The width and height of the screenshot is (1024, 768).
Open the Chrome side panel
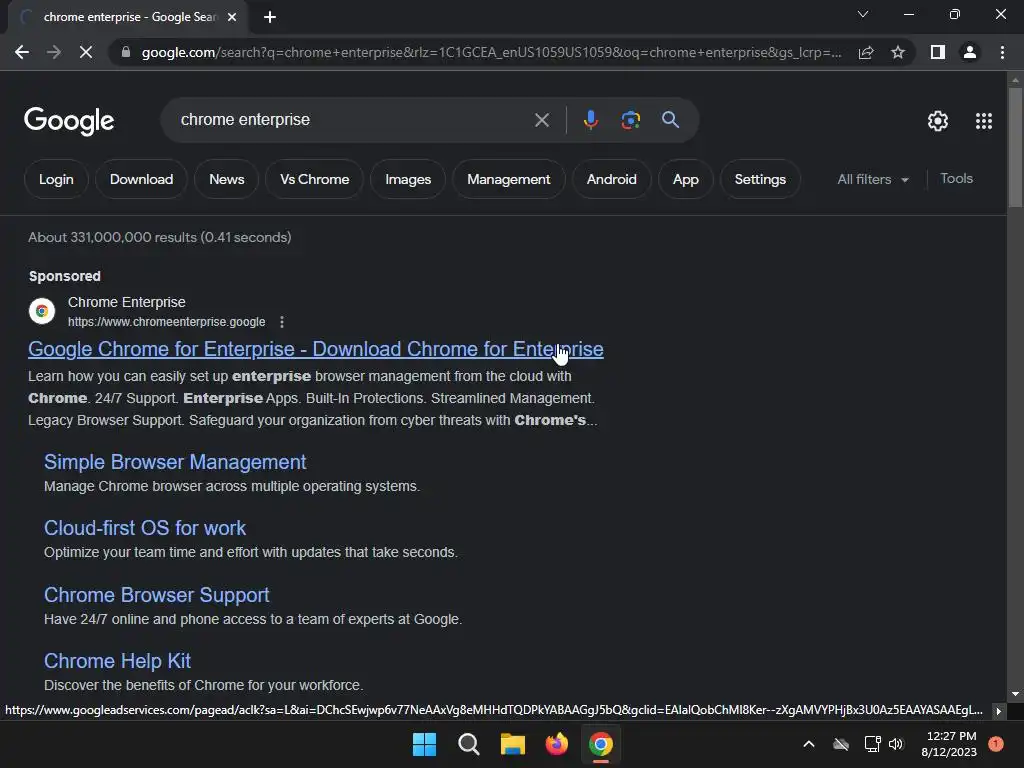click(938, 52)
